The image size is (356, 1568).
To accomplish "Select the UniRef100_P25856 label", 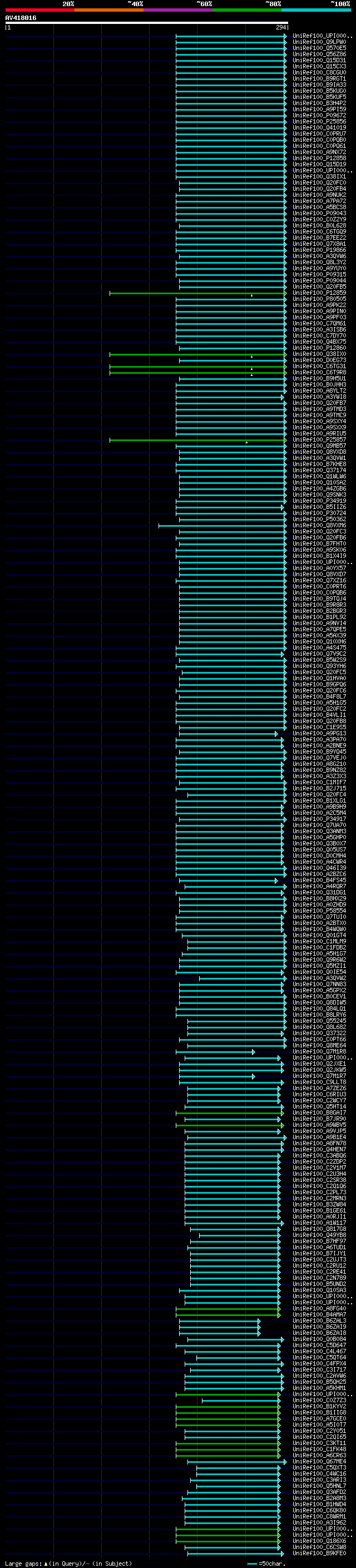I will (x=319, y=121).
